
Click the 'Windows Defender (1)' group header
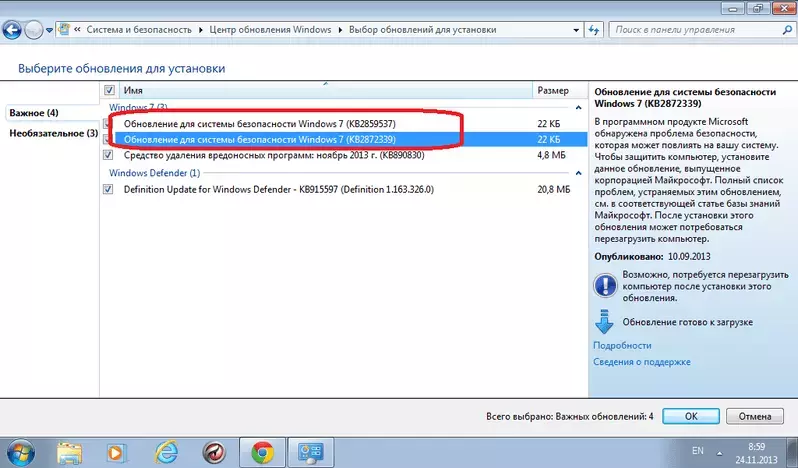[x=155, y=173]
